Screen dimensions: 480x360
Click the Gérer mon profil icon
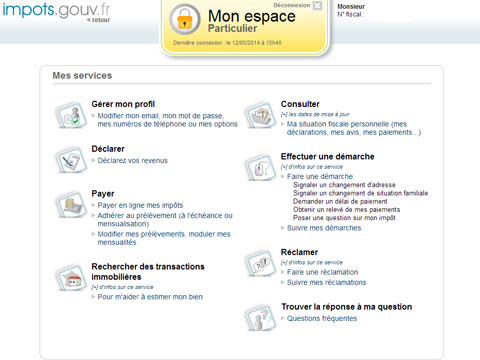[x=71, y=115]
